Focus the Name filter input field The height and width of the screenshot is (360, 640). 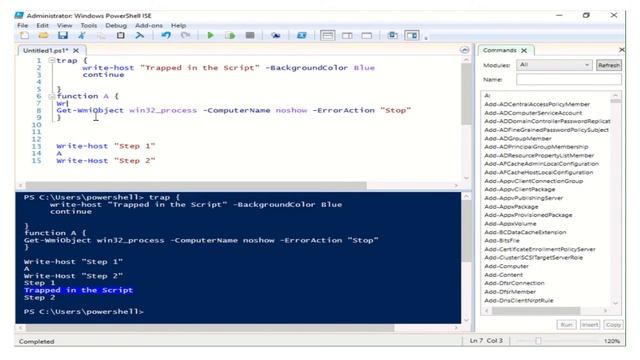pos(569,80)
